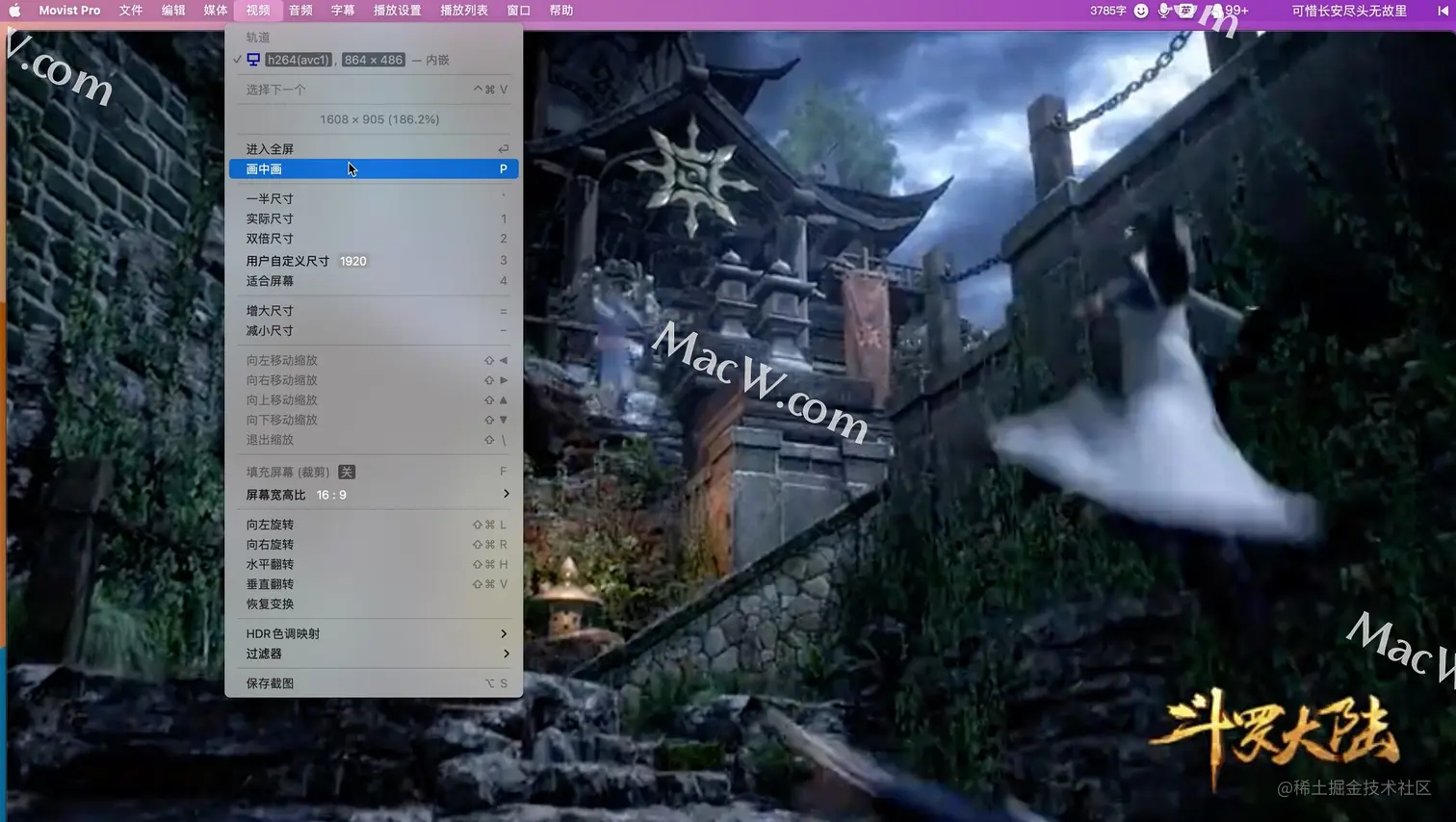Click the 轨道 section header

258,38
